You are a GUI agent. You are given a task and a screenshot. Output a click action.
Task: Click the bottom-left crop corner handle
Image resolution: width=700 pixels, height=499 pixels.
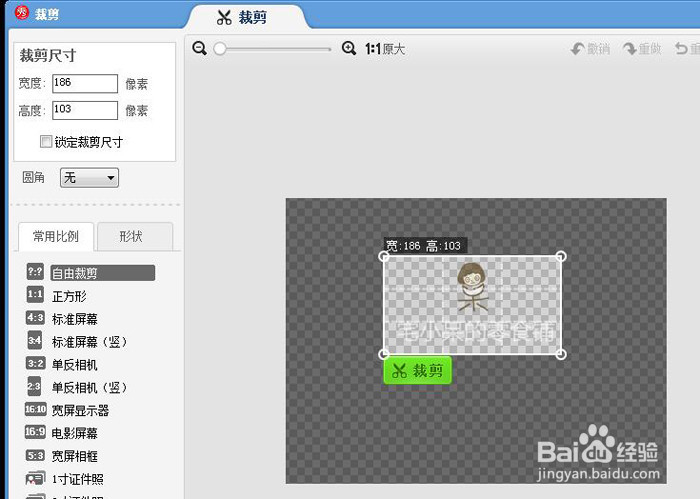click(x=383, y=354)
